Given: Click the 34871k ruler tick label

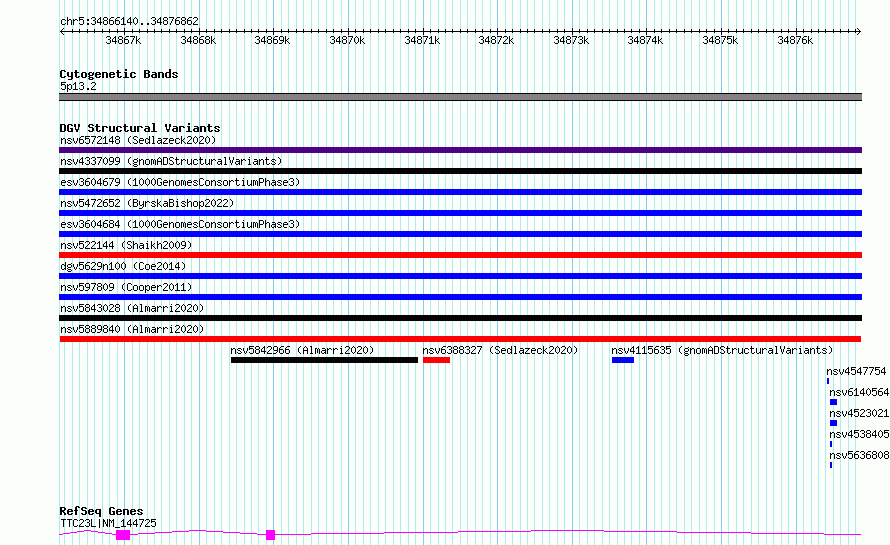Looking at the screenshot, I should click(422, 40).
